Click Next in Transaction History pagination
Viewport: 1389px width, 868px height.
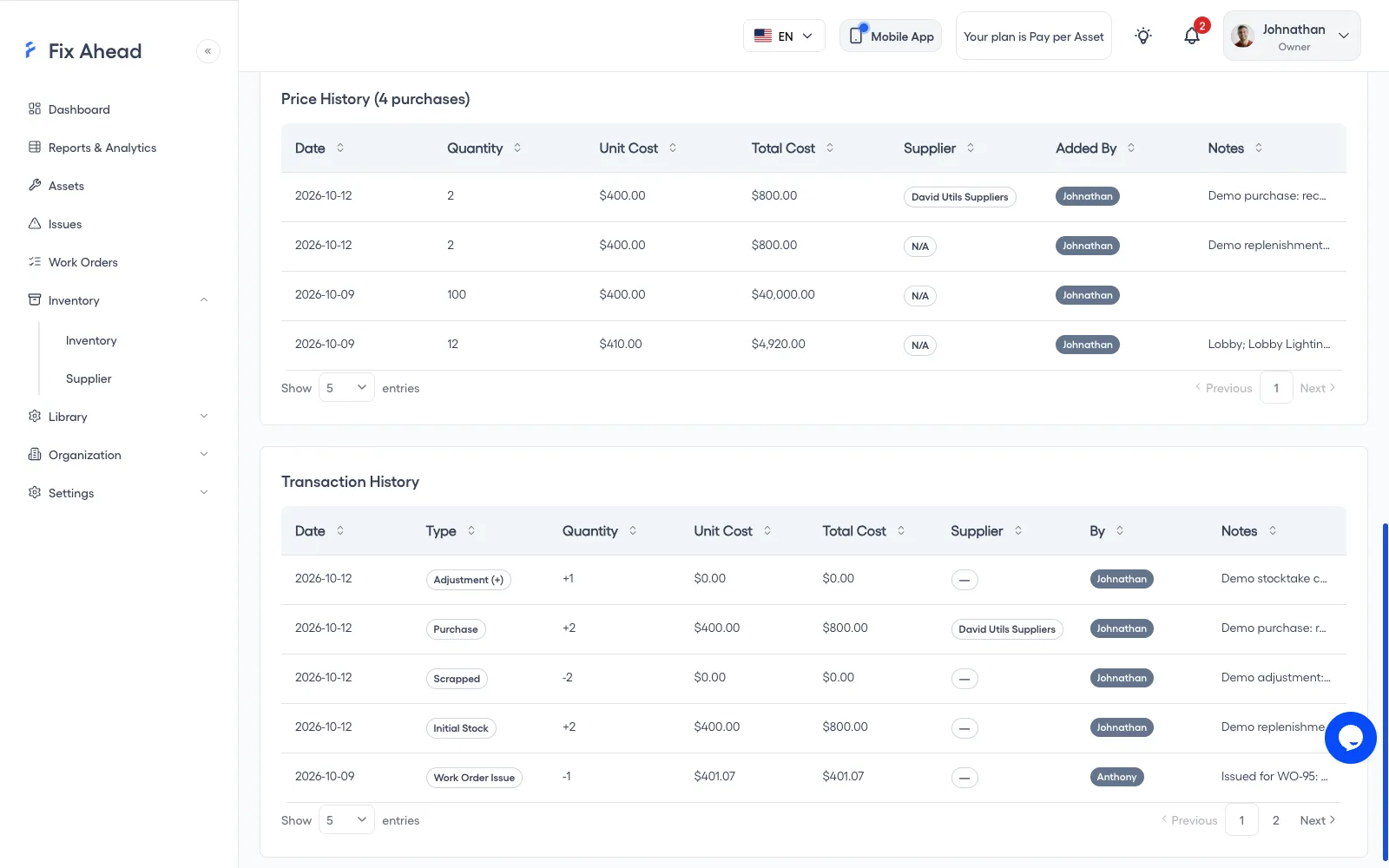(x=1317, y=820)
